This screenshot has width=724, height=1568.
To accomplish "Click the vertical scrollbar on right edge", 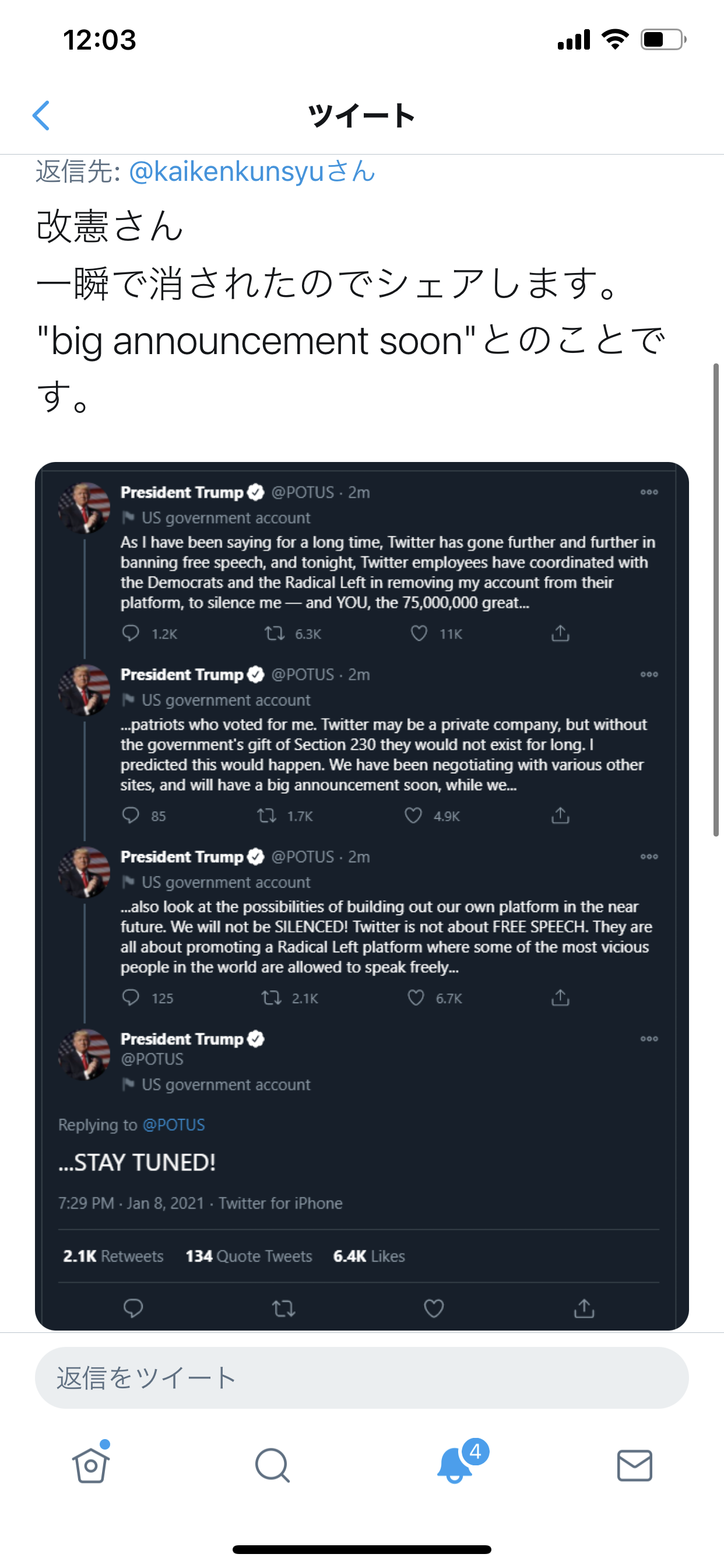I will [716, 600].
